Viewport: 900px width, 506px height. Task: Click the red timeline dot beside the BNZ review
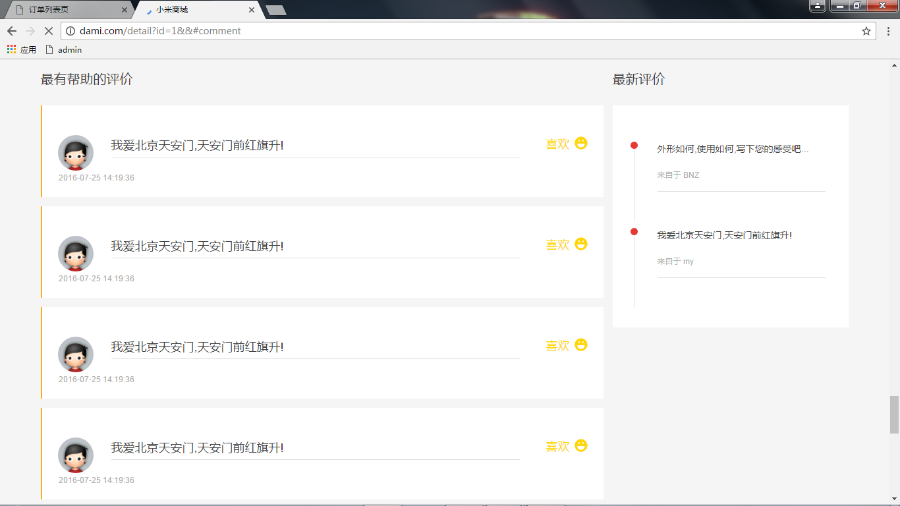[x=634, y=146]
